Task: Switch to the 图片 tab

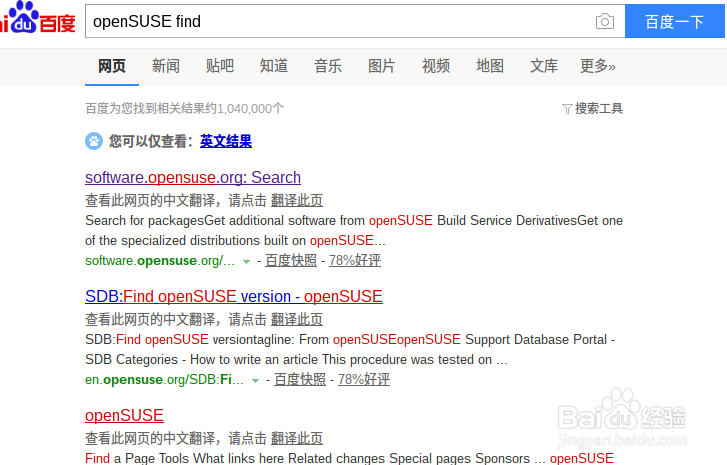Action: point(382,66)
